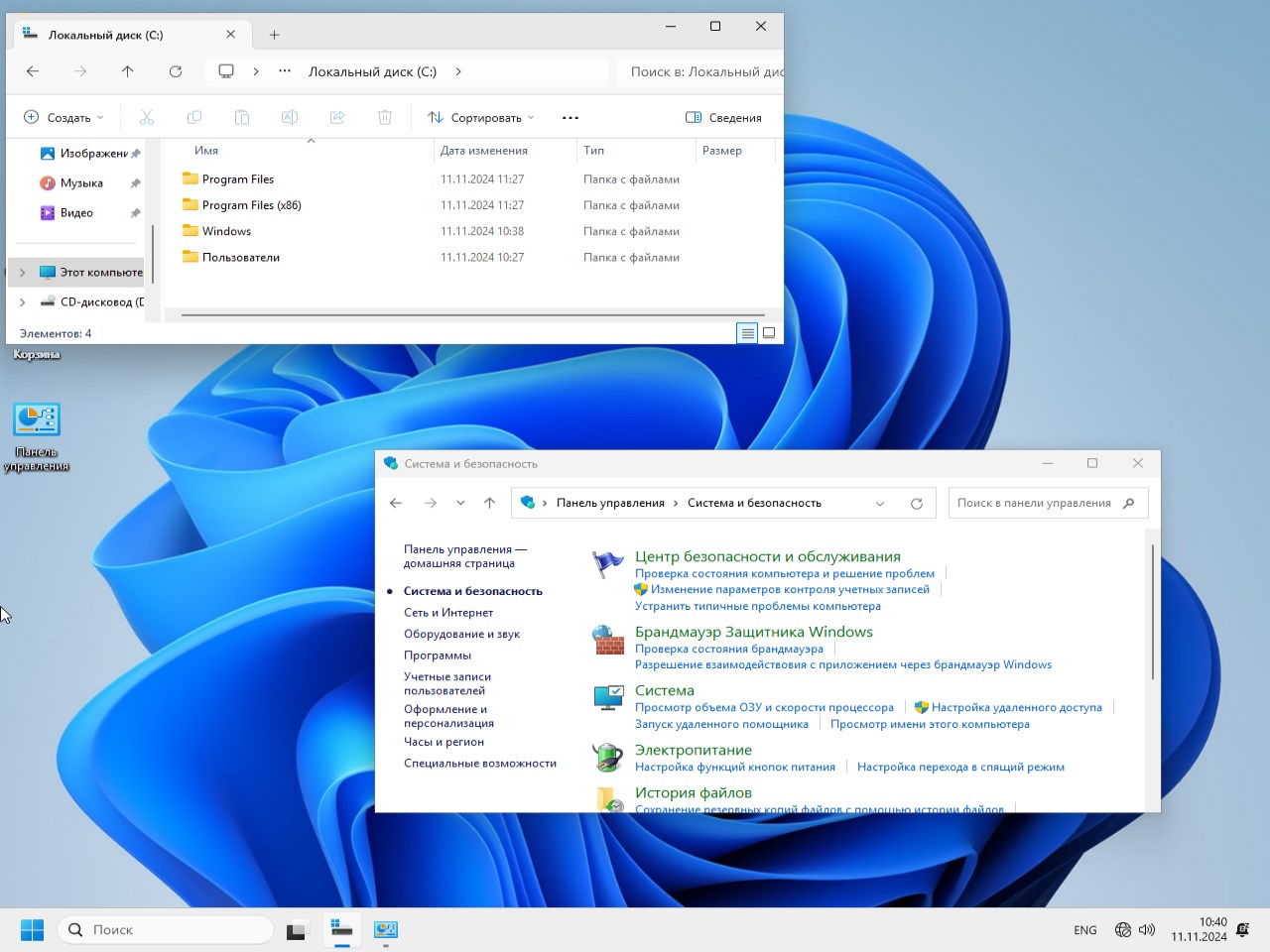The height and width of the screenshot is (952, 1270).
Task: Click the Центр безопасности flag icon
Action: tap(608, 563)
